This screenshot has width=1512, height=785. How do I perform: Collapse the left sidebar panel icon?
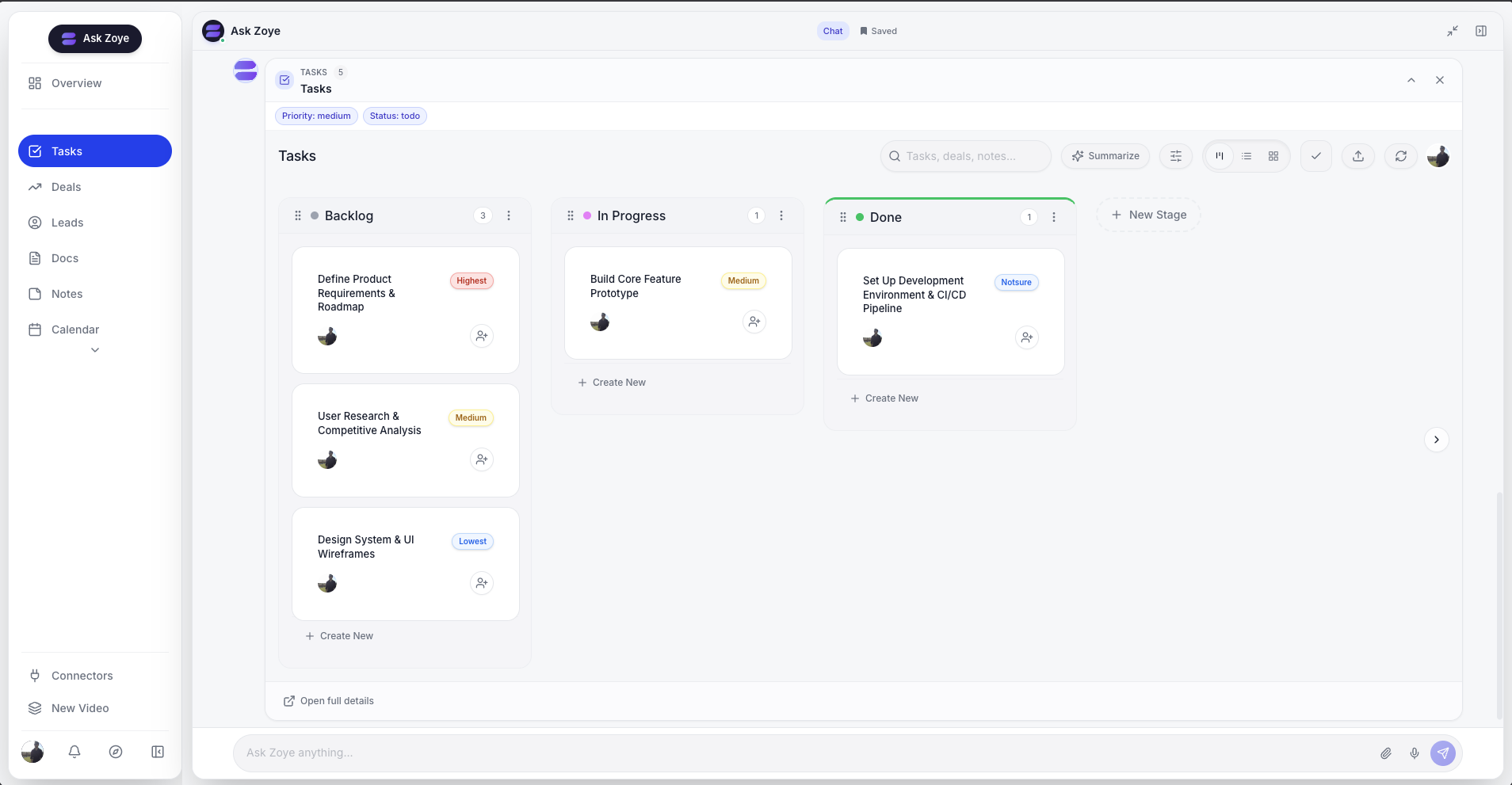click(x=158, y=752)
